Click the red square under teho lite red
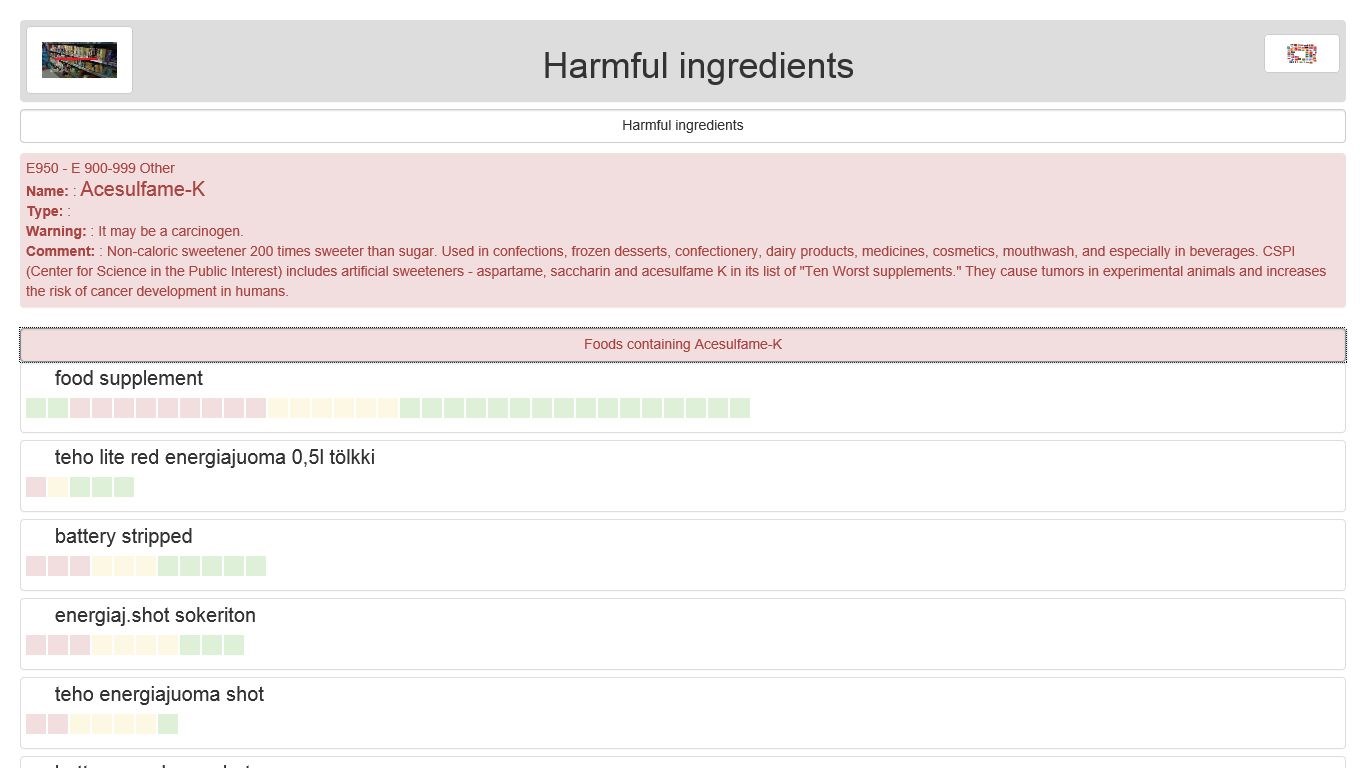The width and height of the screenshot is (1366, 768). 36,487
